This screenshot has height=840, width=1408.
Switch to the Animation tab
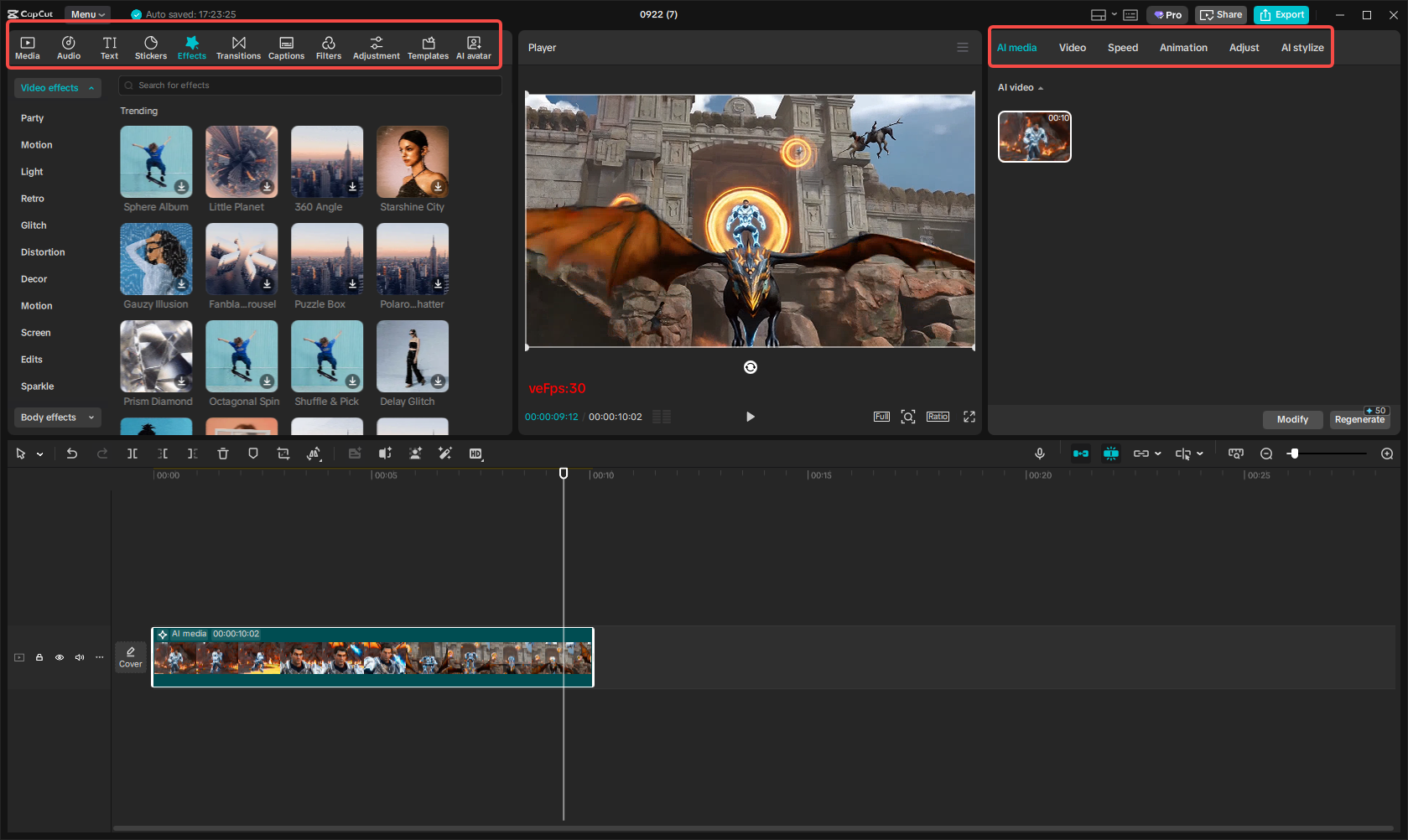pos(1183,48)
